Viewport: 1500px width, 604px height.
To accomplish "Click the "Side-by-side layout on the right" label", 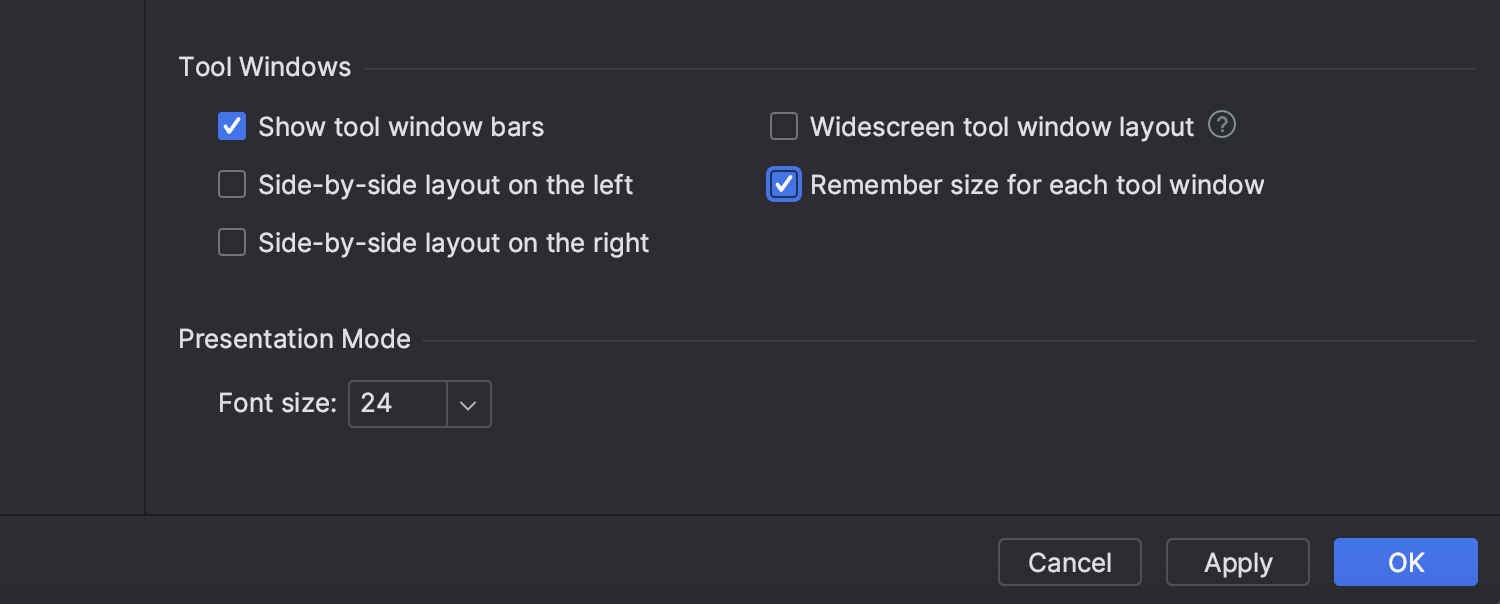I will click(x=453, y=243).
